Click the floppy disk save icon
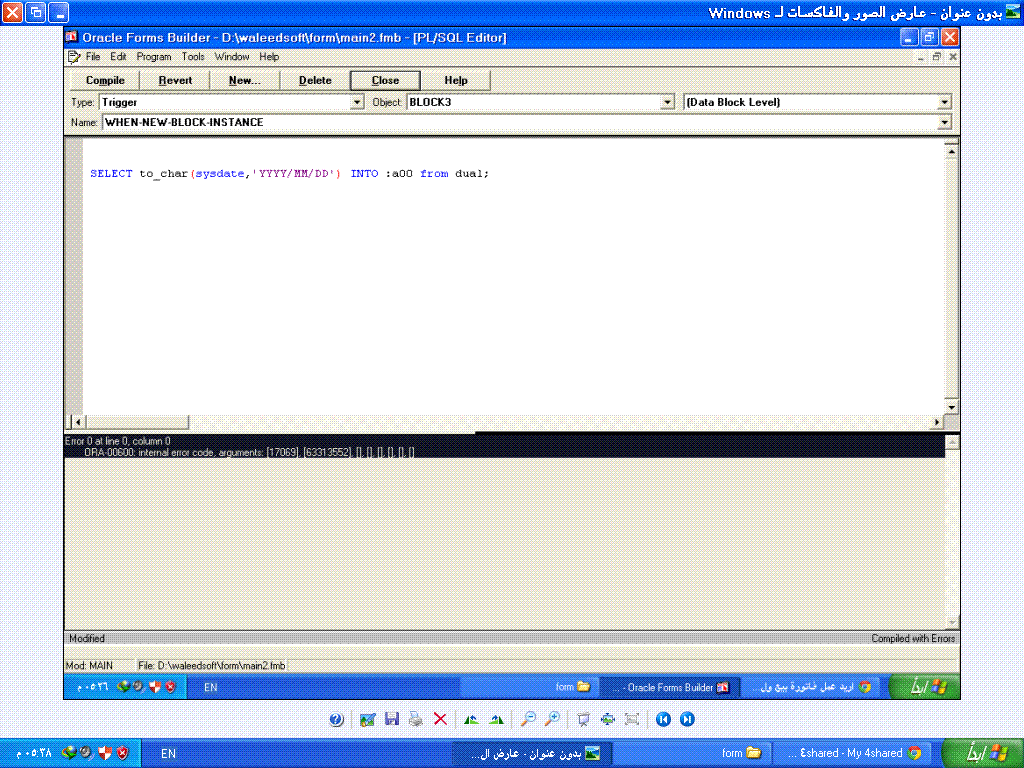Screen dimensions: 1024x768 392,719
